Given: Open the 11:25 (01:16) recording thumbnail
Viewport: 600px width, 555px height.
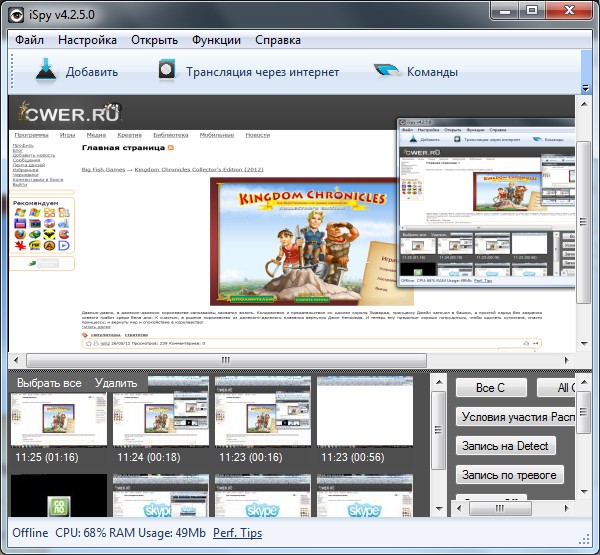Looking at the screenshot, I should [59, 419].
